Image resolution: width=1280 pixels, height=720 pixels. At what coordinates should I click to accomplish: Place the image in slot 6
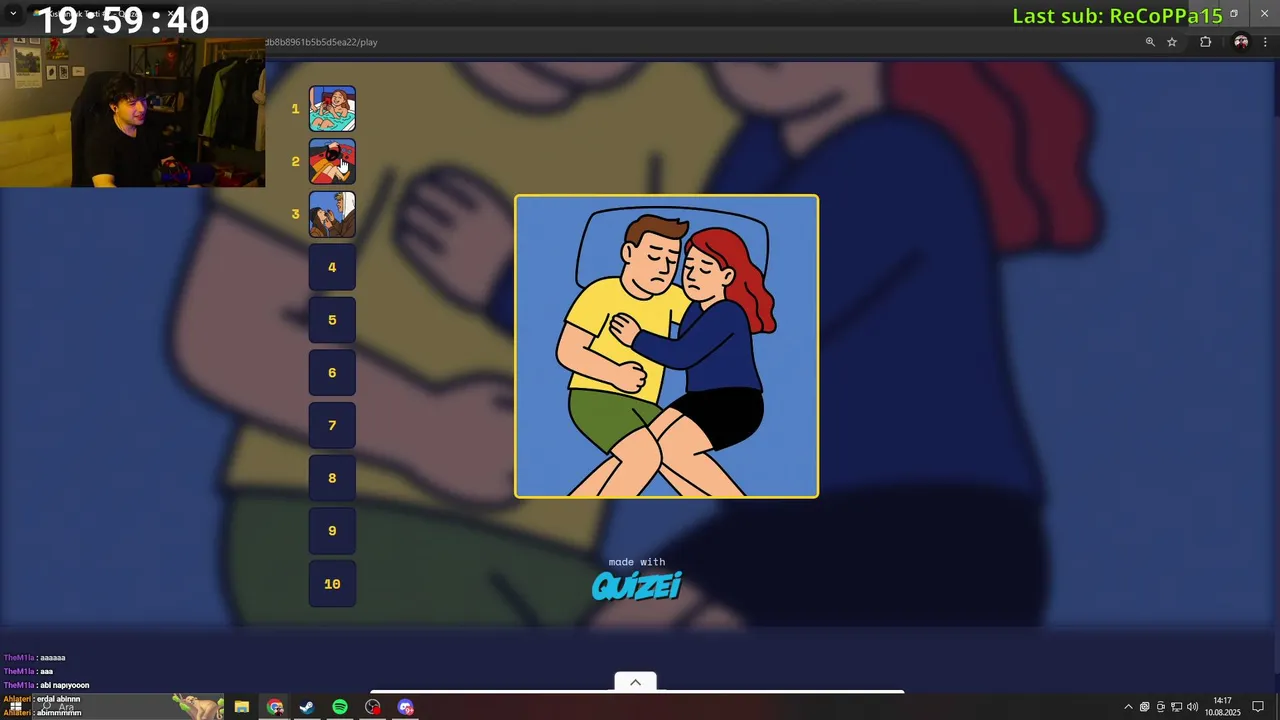332,373
